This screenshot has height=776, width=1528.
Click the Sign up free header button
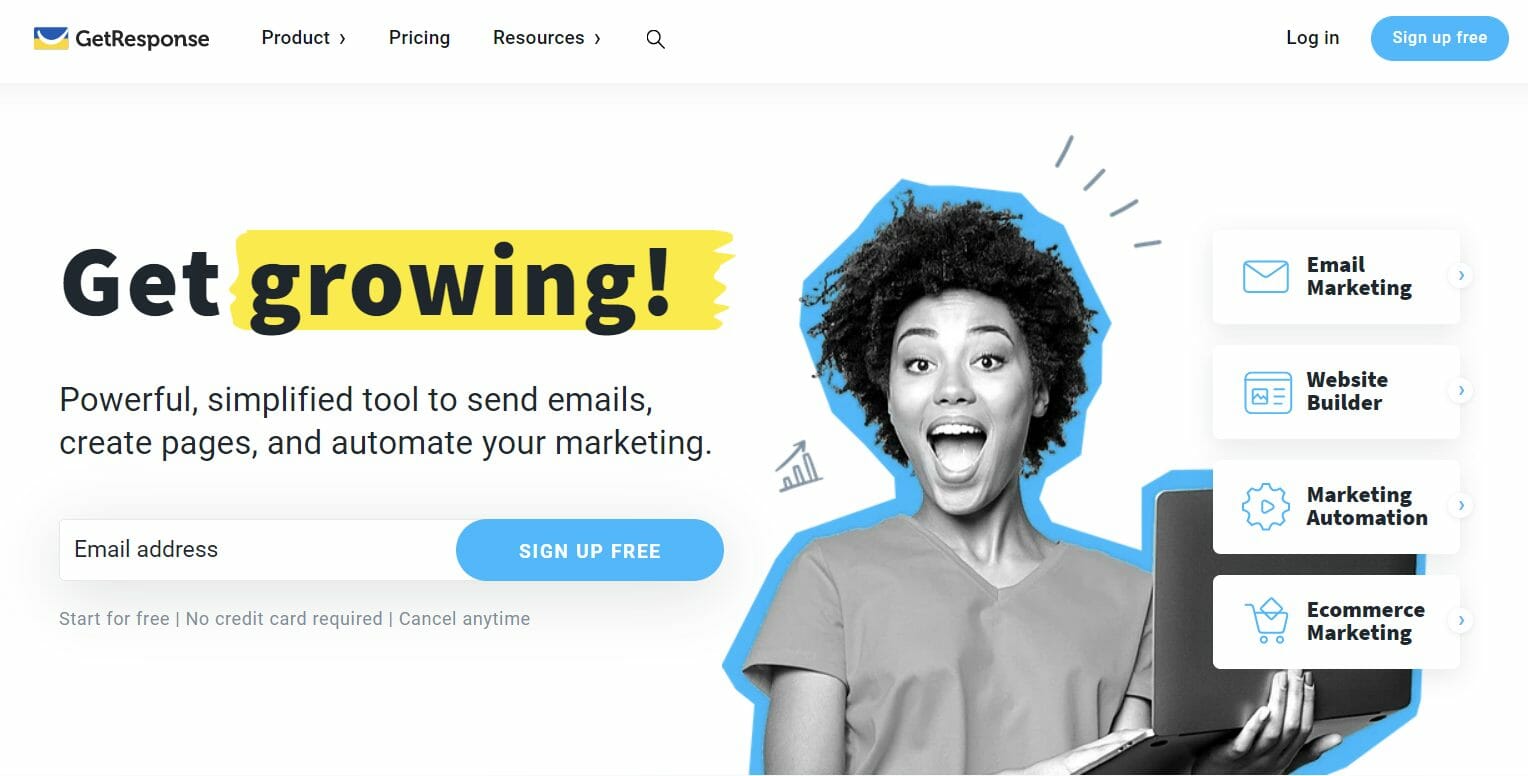click(x=1439, y=38)
